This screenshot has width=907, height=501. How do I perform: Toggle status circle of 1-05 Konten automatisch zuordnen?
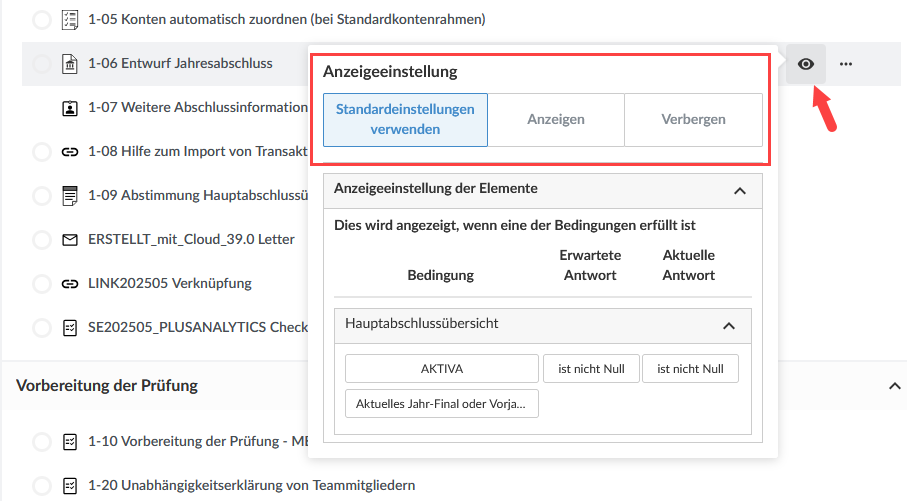42,20
